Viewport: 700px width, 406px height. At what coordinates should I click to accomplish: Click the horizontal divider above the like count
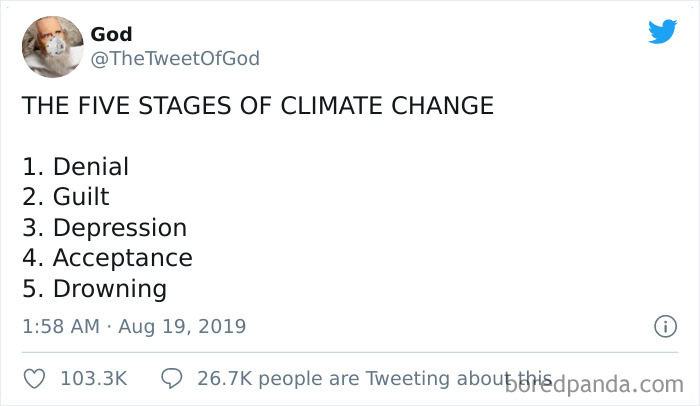(350, 352)
